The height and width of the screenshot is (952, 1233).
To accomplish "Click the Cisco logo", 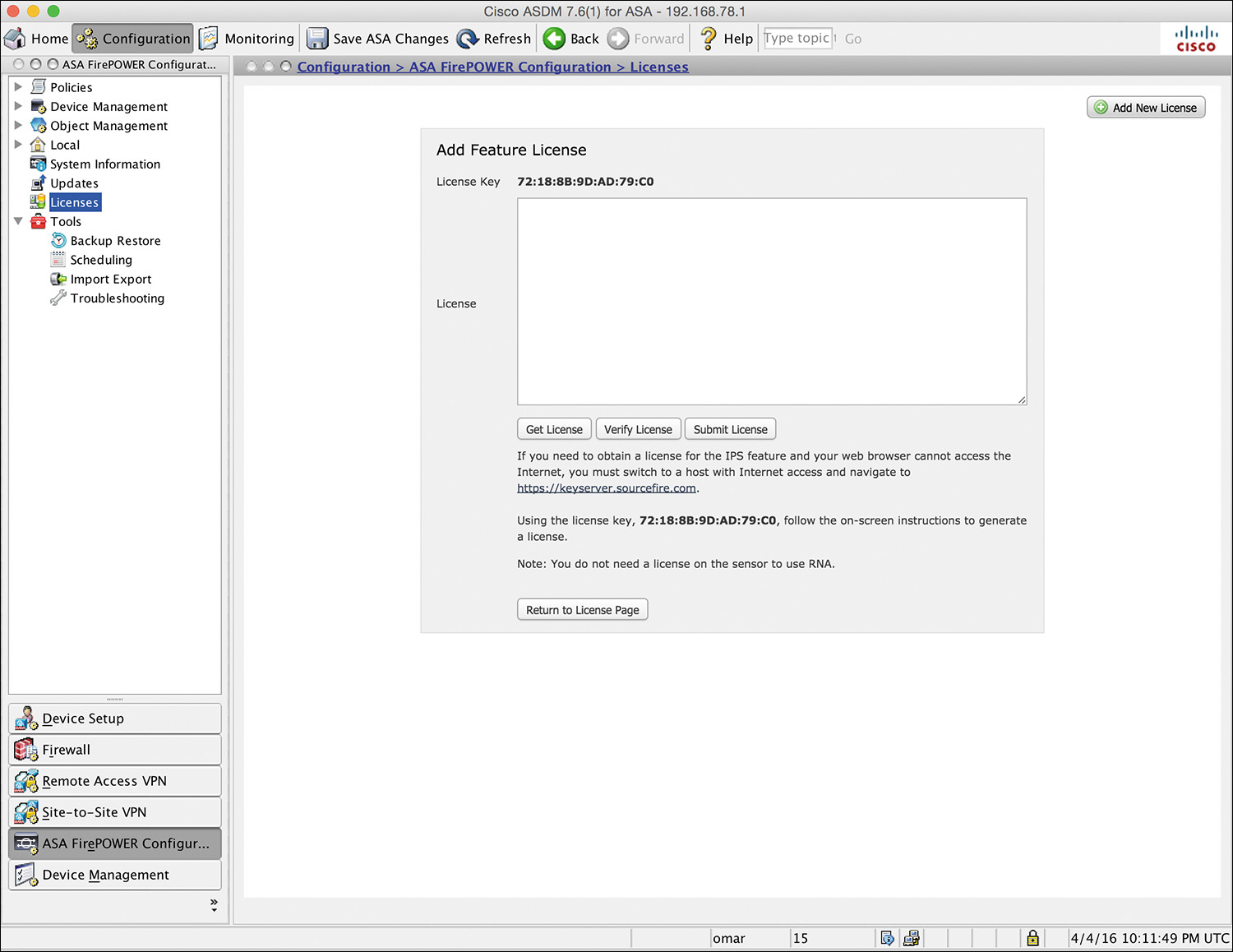I will [1196, 39].
